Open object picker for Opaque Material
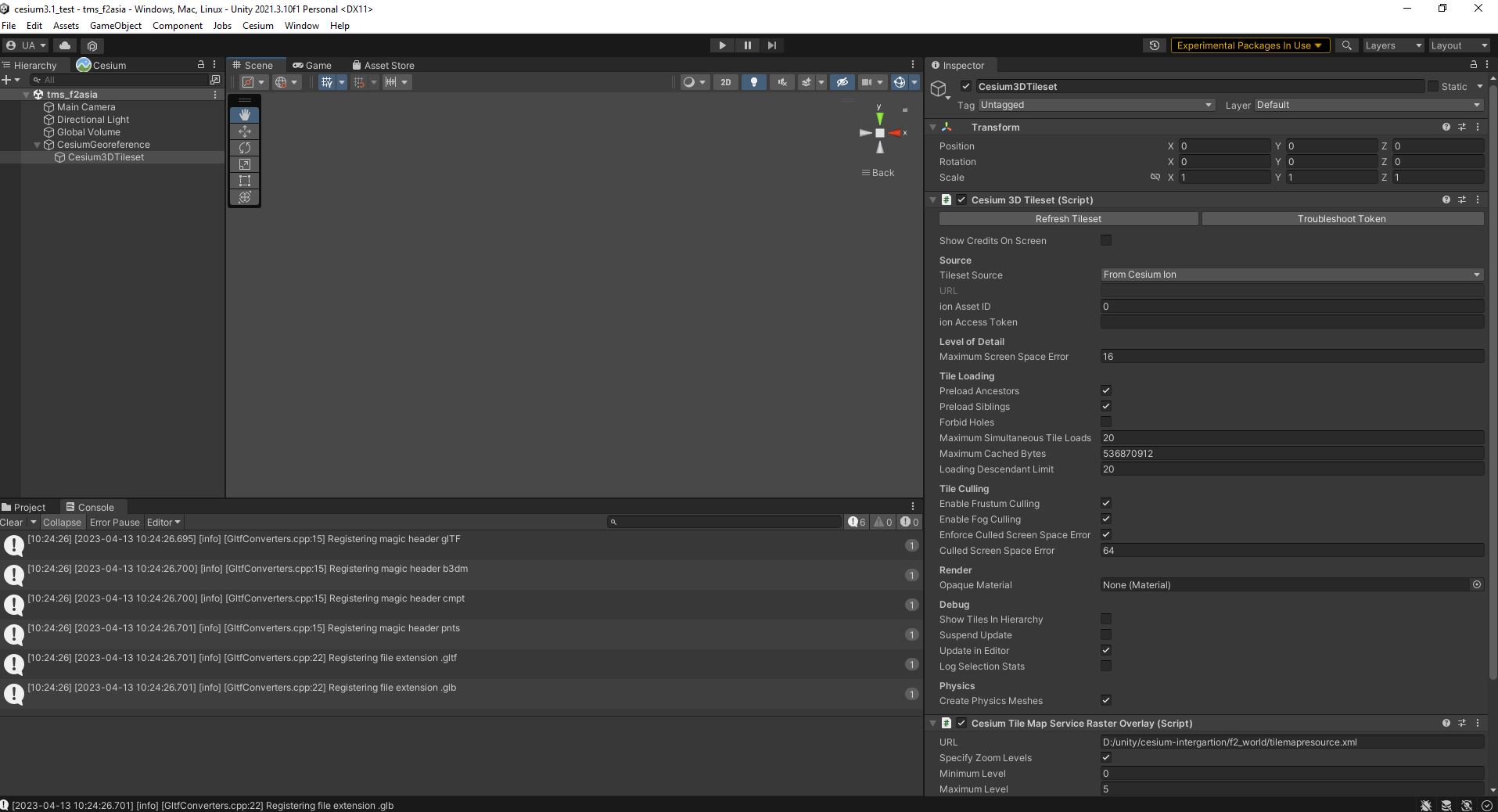This screenshot has height=812, width=1498. click(x=1477, y=584)
